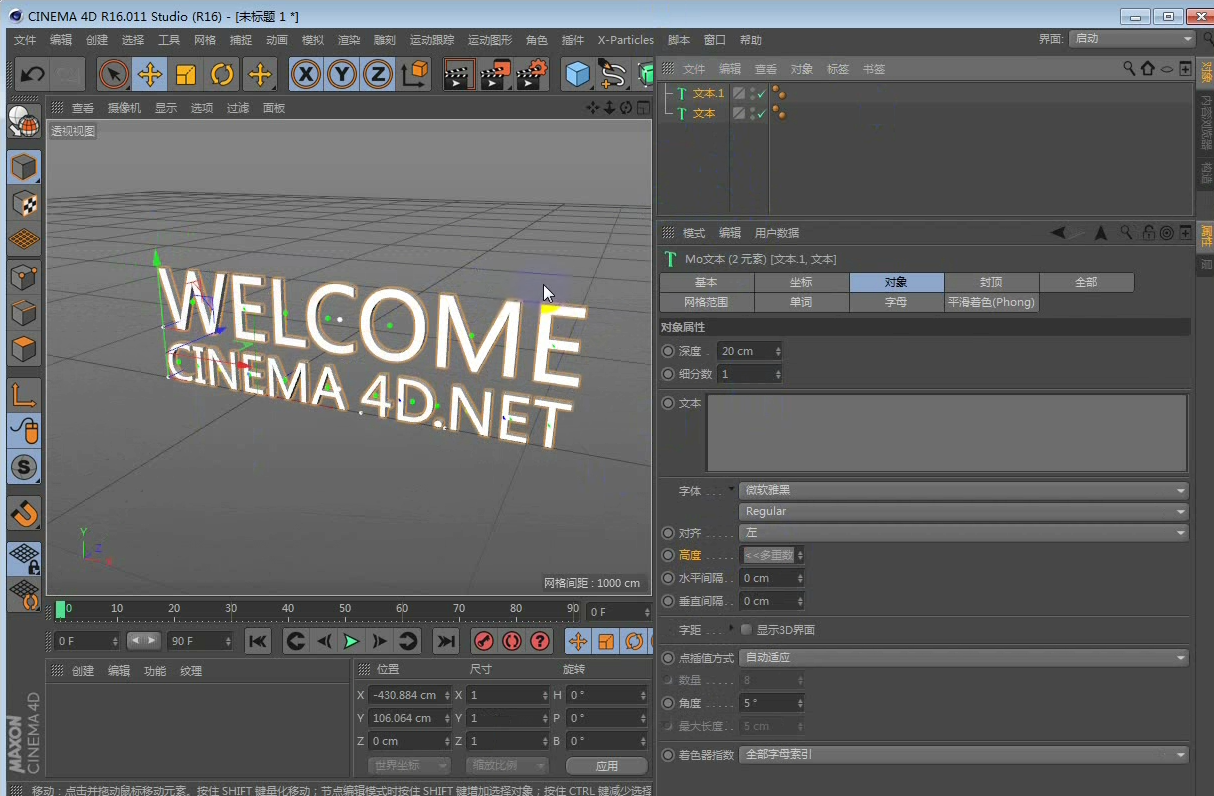Select the Texture mode checkered cube

point(25,203)
